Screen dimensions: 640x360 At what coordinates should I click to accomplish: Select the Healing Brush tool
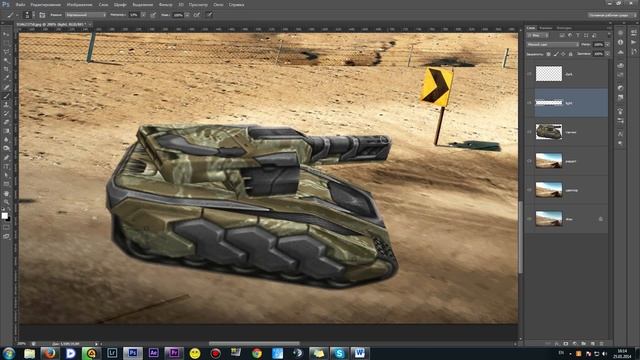coord(6,87)
